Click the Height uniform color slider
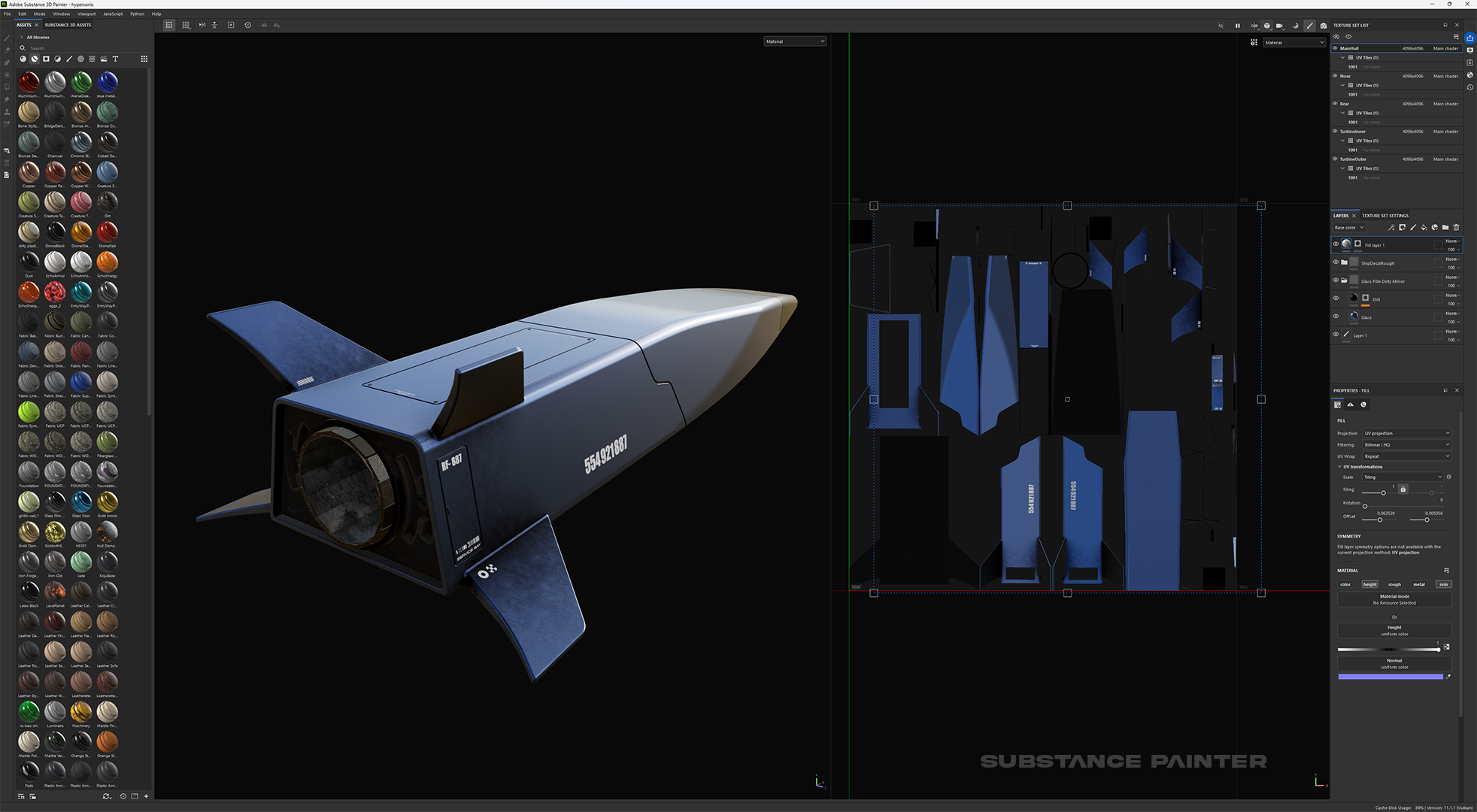The height and width of the screenshot is (812, 1477). [1388, 650]
